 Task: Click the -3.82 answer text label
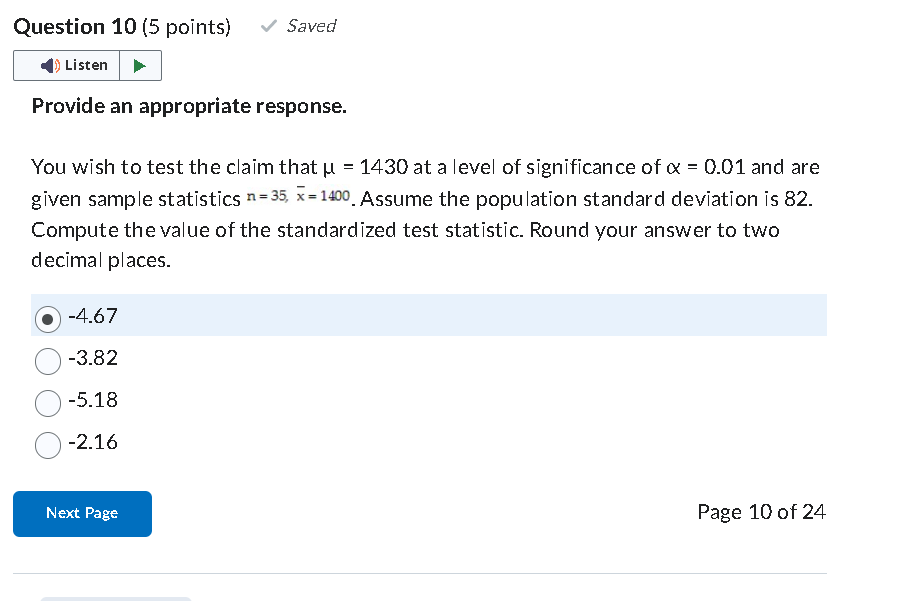pyautogui.click(x=93, y=359)
